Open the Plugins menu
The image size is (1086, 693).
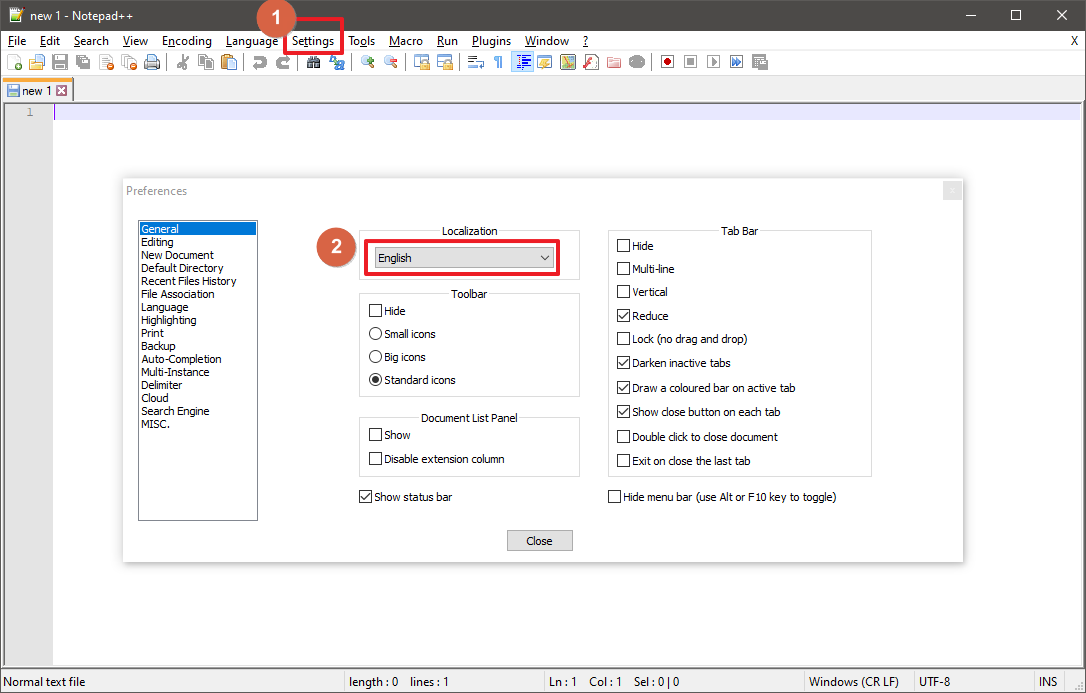[x=491, y=41]
